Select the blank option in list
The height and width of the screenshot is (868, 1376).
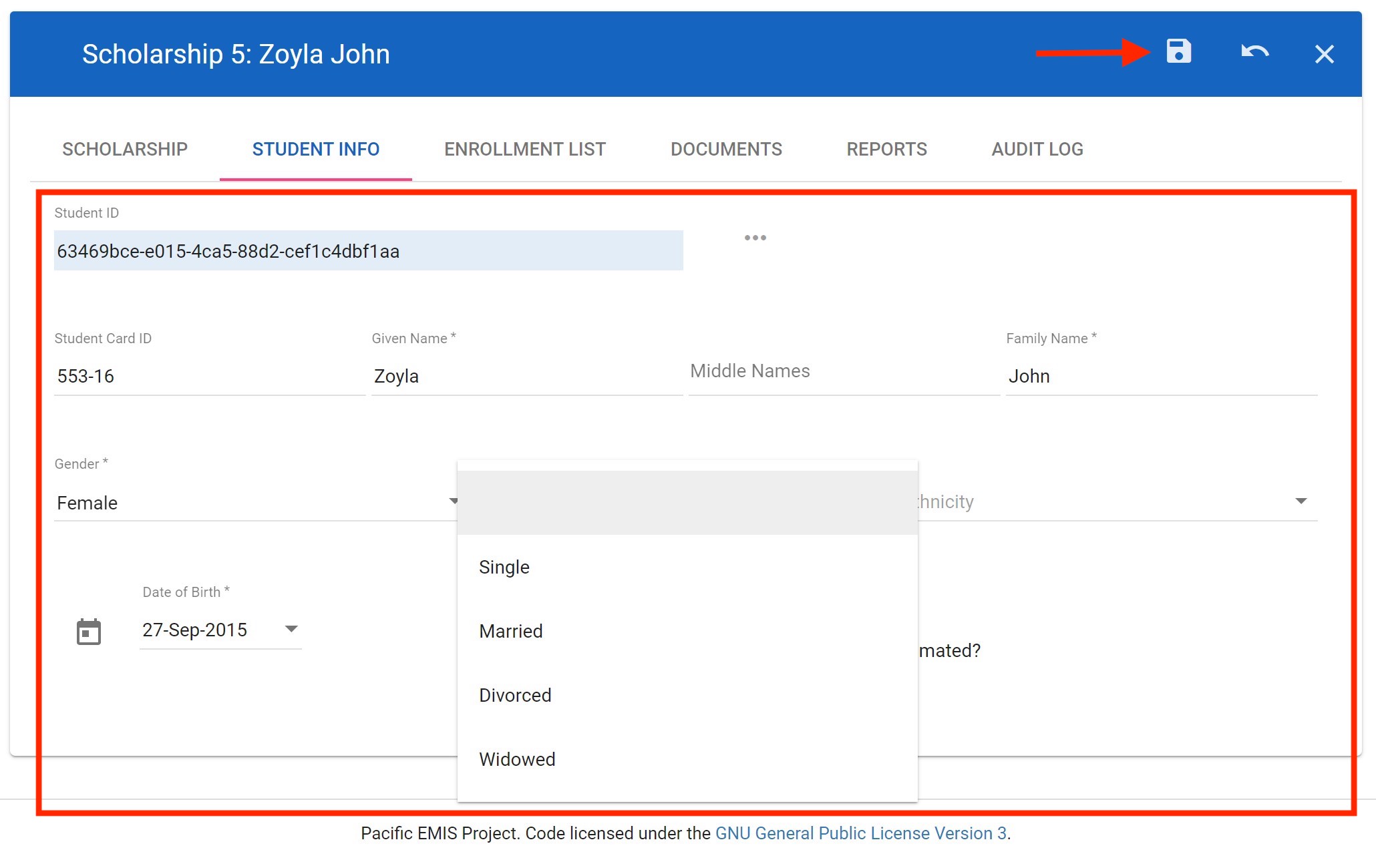click(687, 503)
